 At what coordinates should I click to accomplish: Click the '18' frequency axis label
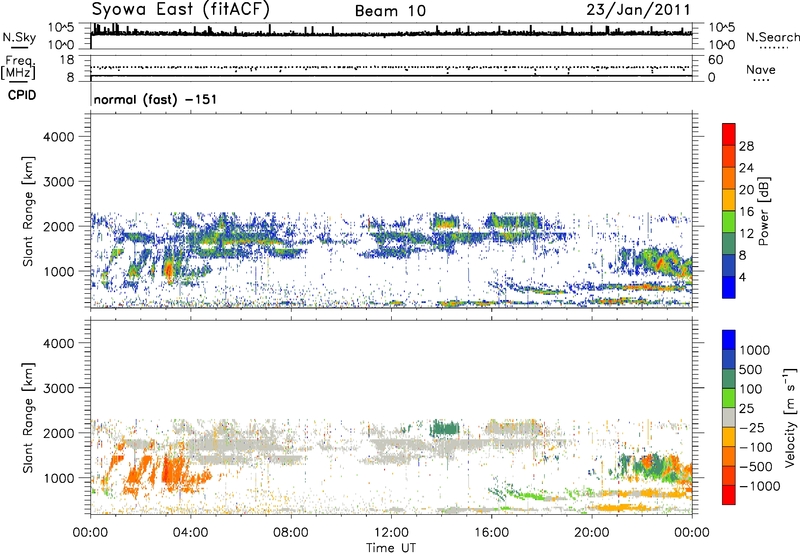67,60
